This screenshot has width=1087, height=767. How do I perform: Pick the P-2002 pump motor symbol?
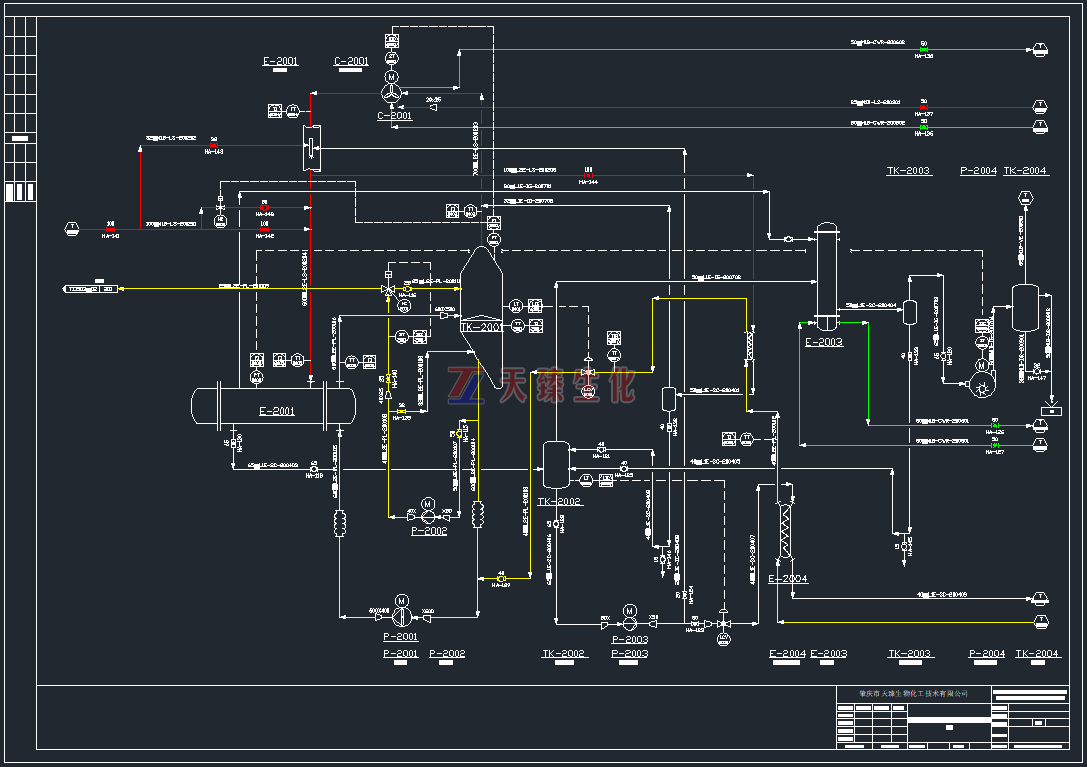(x=428, y=504)
